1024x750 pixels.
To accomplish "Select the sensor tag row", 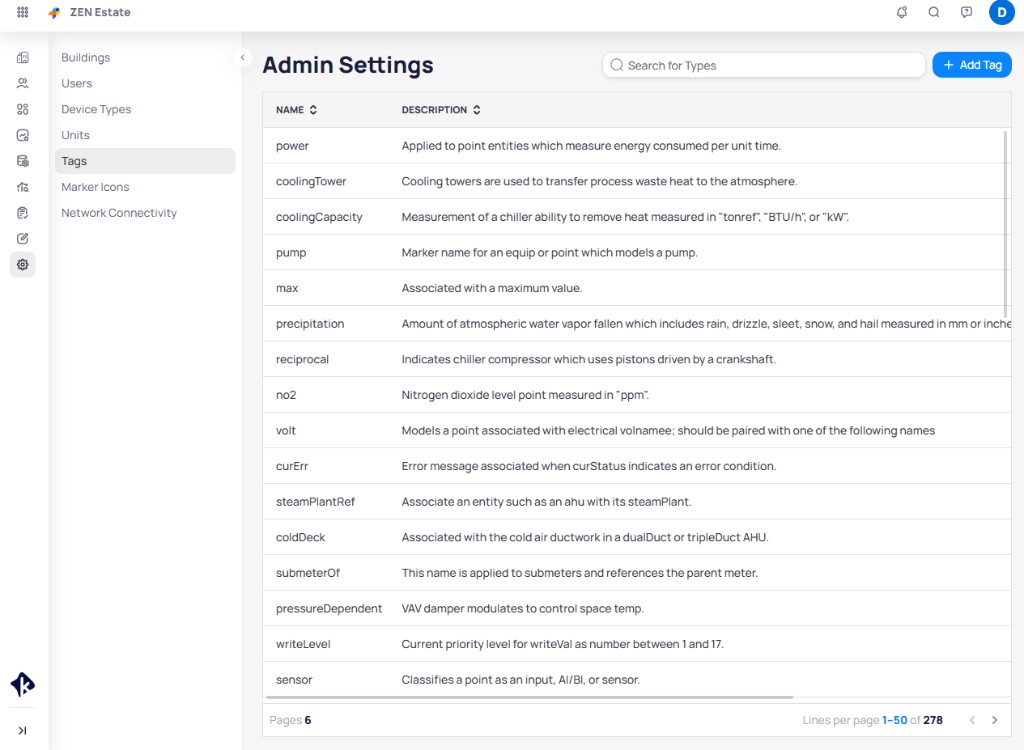I will coord(637,679).
